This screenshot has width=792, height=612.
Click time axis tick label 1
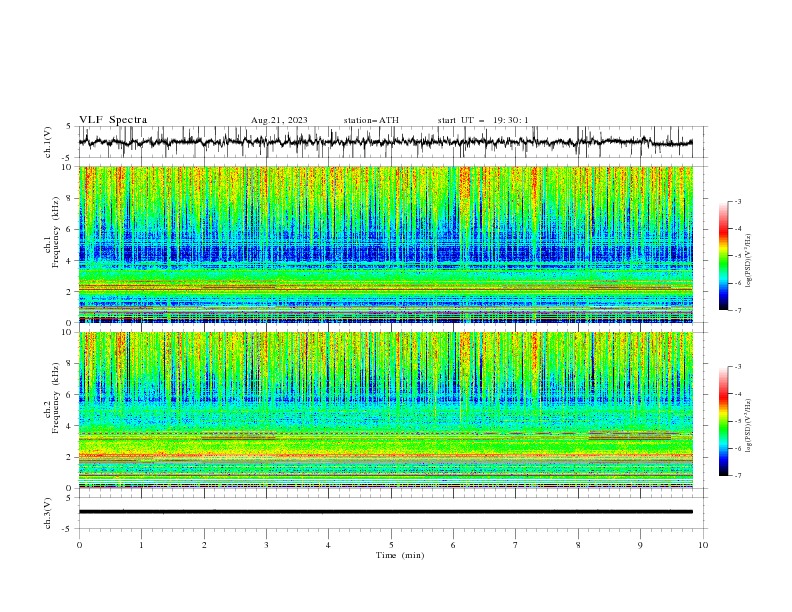(x=141, y=545)
